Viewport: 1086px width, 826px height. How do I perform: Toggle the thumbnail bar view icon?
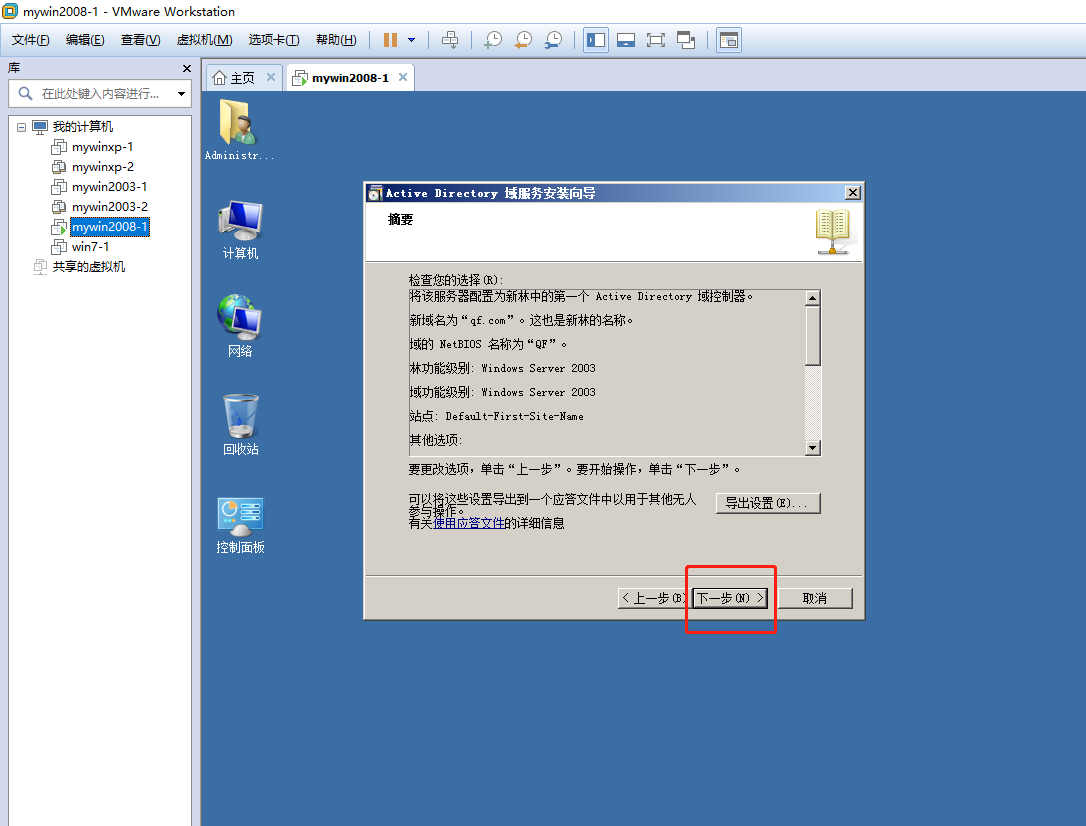click(x=625, y=40)
